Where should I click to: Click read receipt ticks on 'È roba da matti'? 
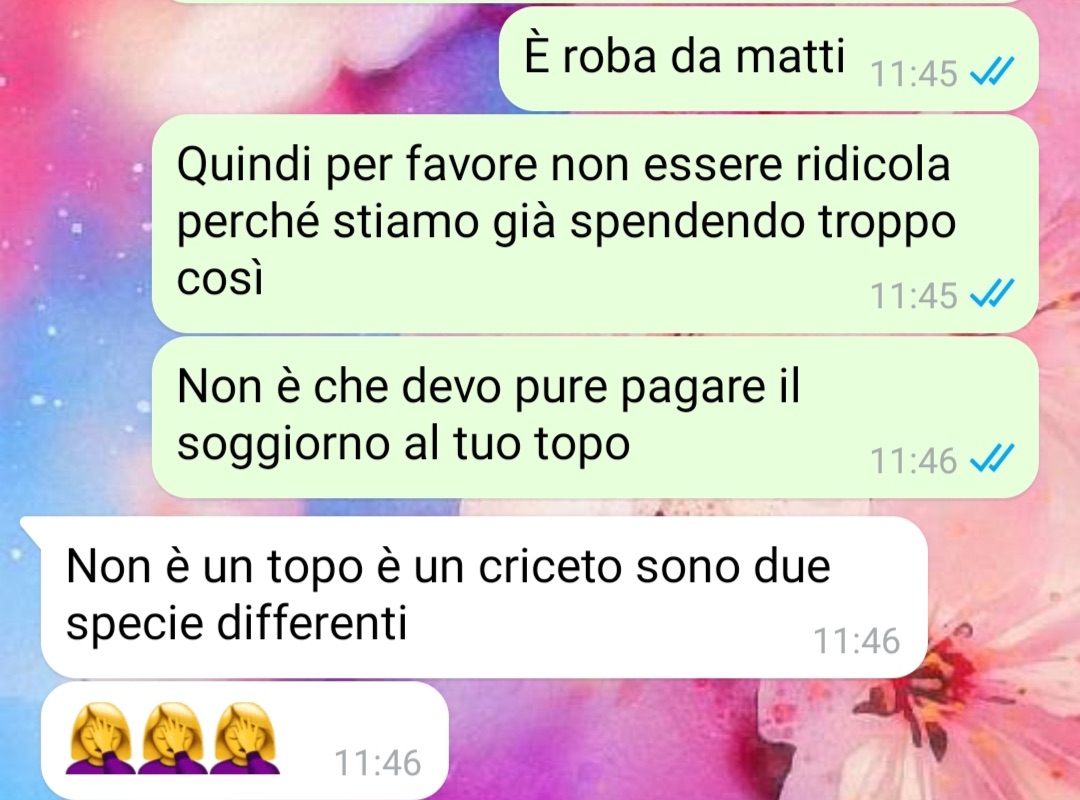pos(992,72)
